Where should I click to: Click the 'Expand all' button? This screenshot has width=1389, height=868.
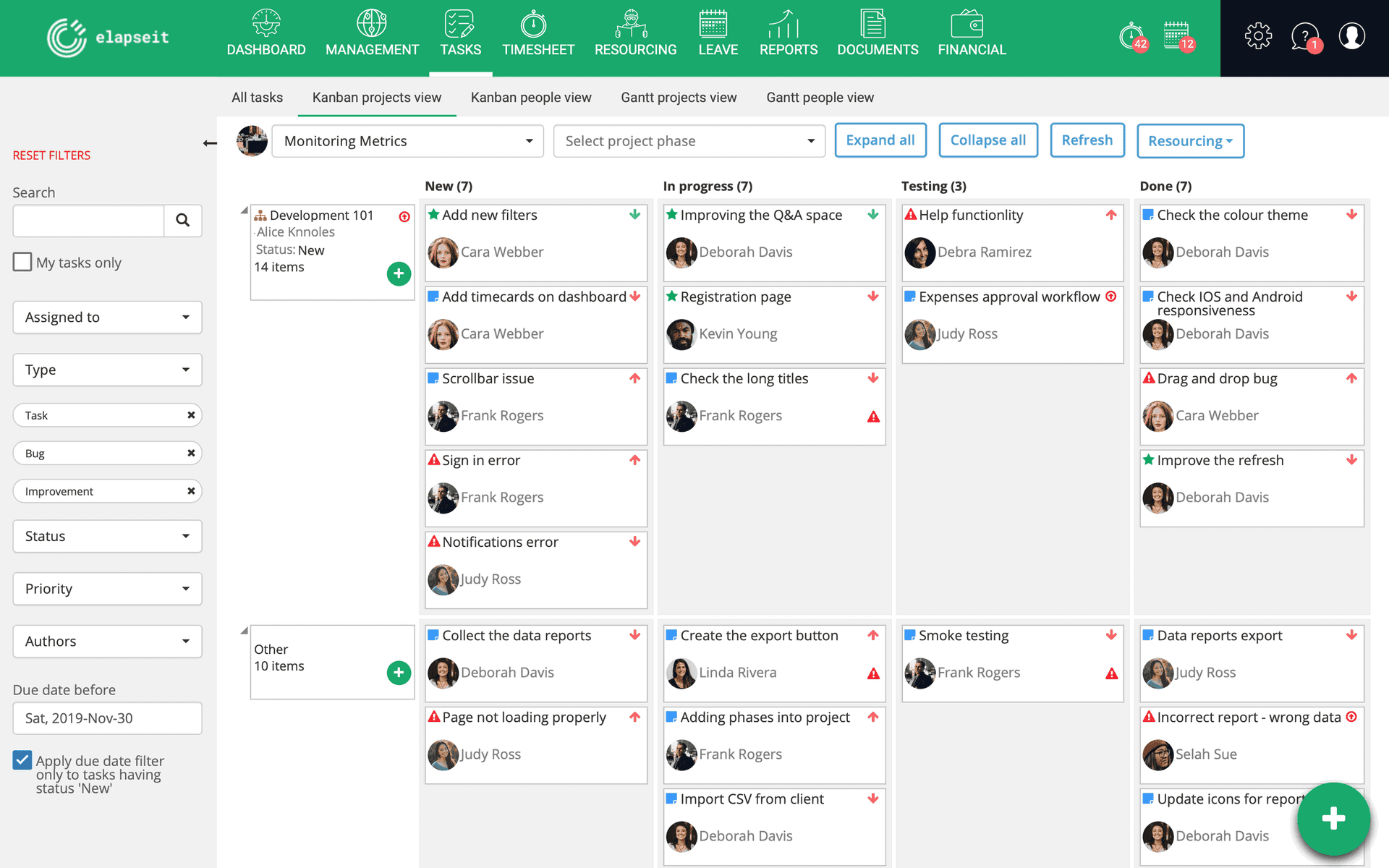880,140
